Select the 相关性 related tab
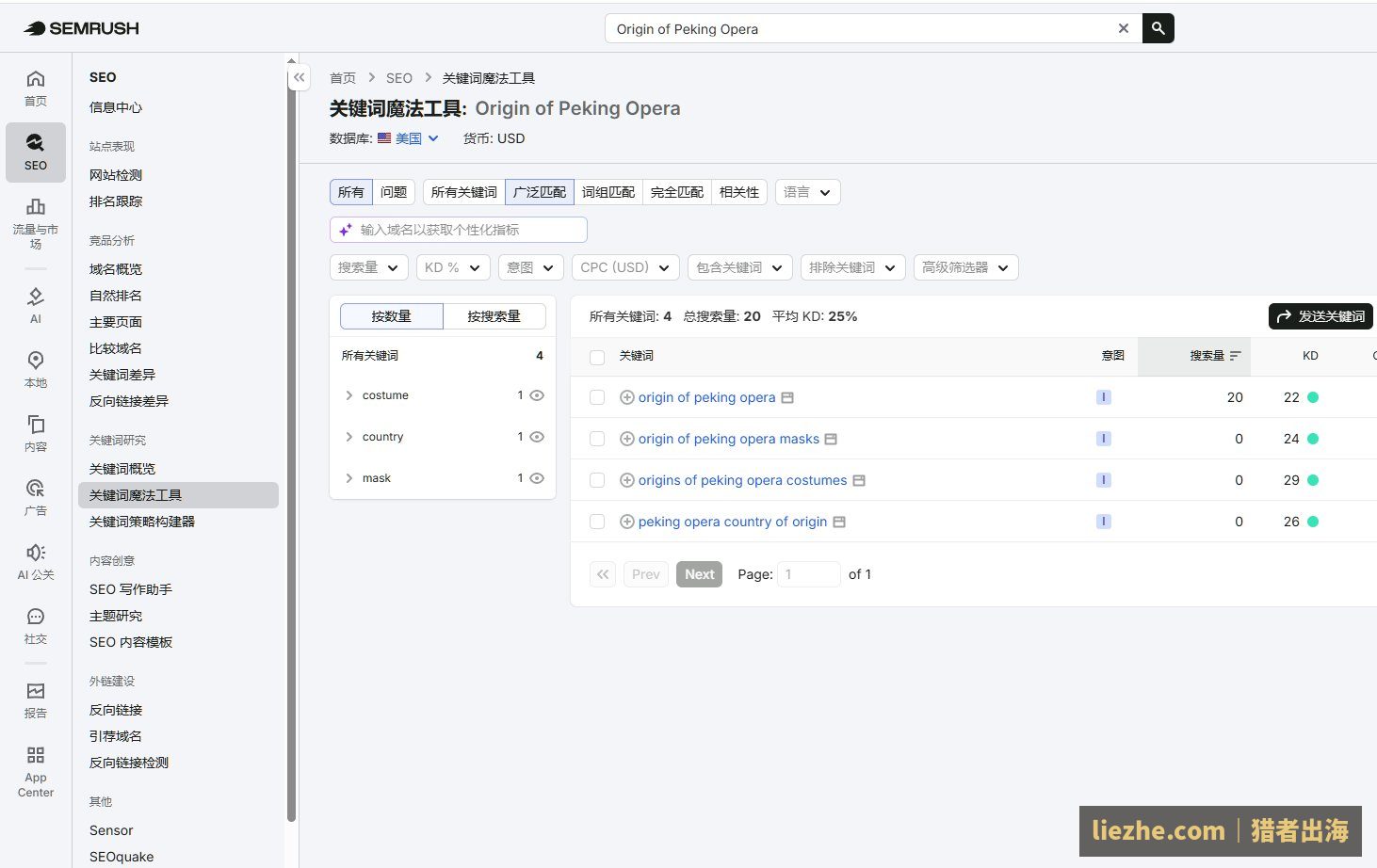 coord(739,192)
